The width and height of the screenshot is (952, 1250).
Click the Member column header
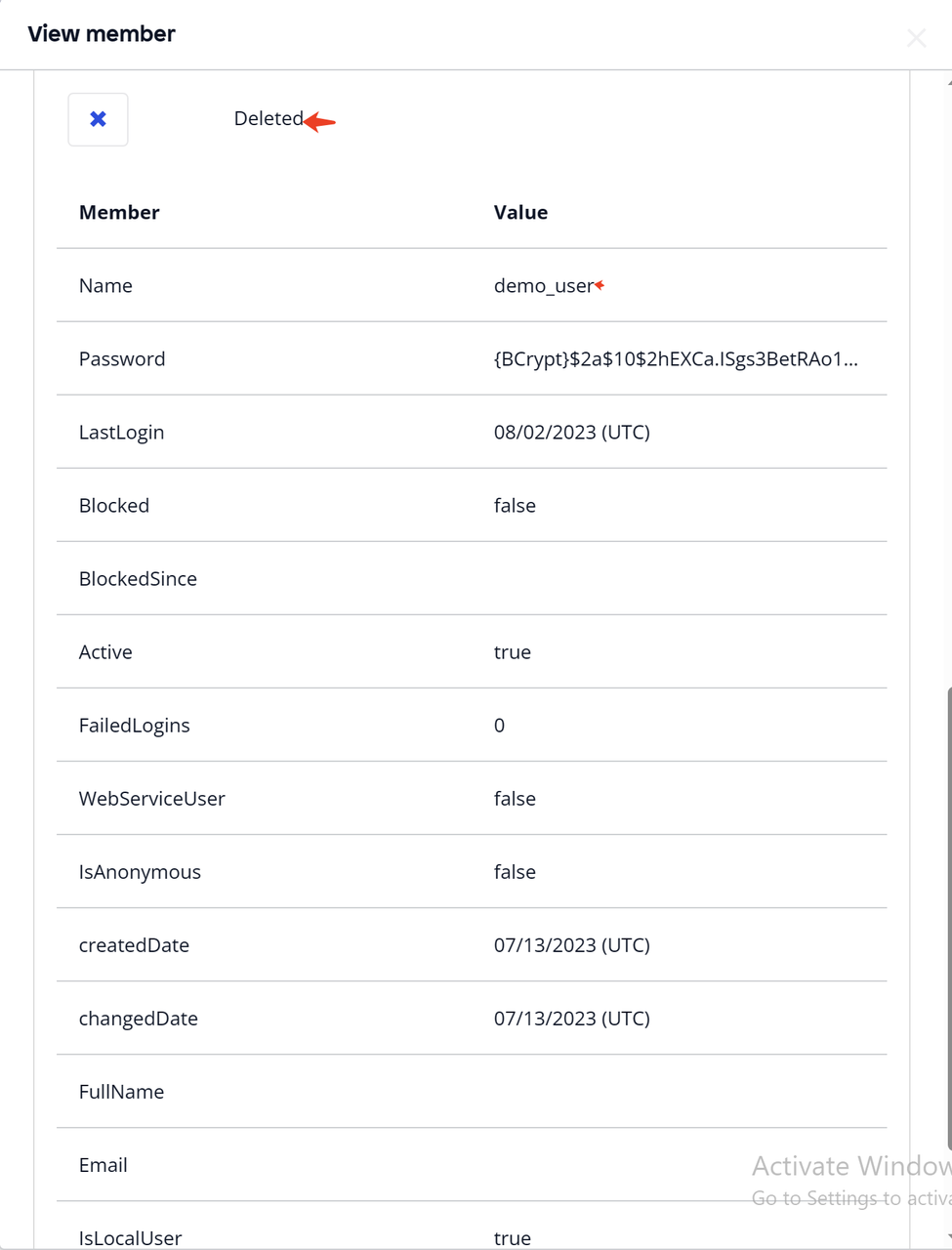[x=119, y=212]
